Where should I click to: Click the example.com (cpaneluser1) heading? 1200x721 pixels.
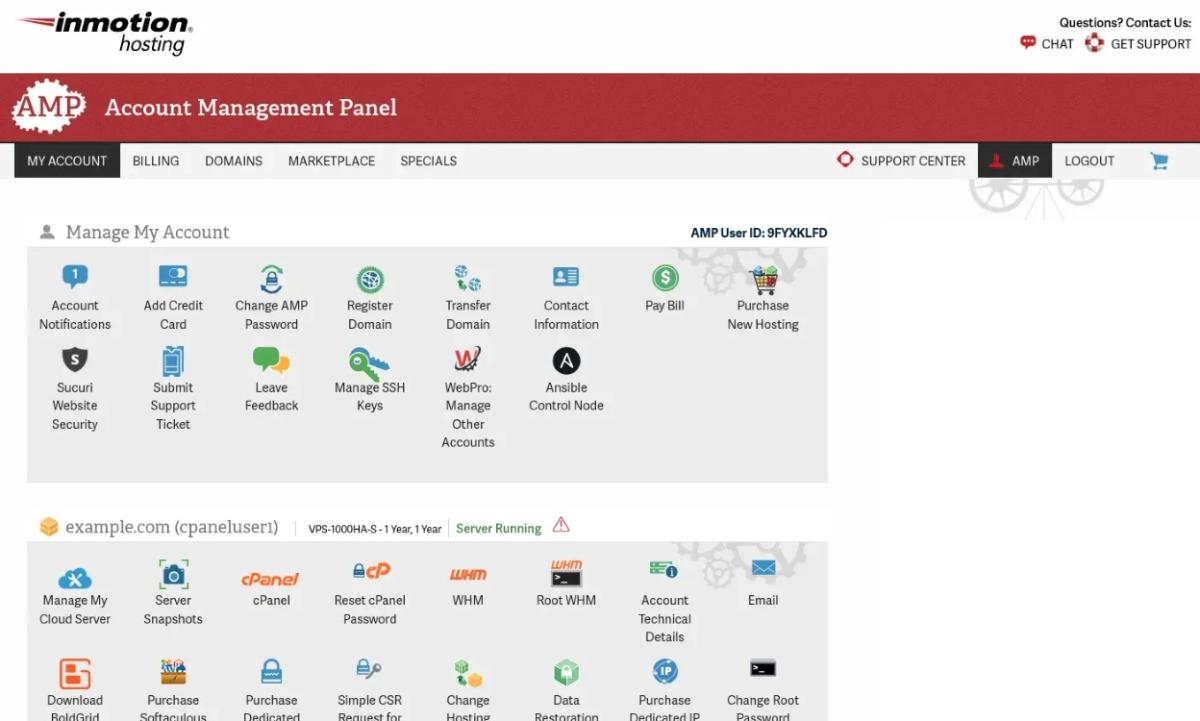(x=172, y=527)
